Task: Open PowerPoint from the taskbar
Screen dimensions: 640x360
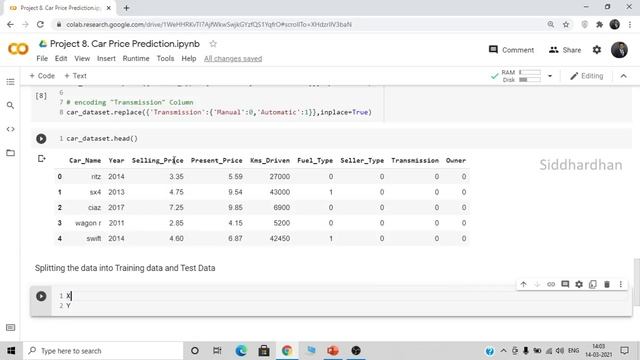Action: coord(333,351)
